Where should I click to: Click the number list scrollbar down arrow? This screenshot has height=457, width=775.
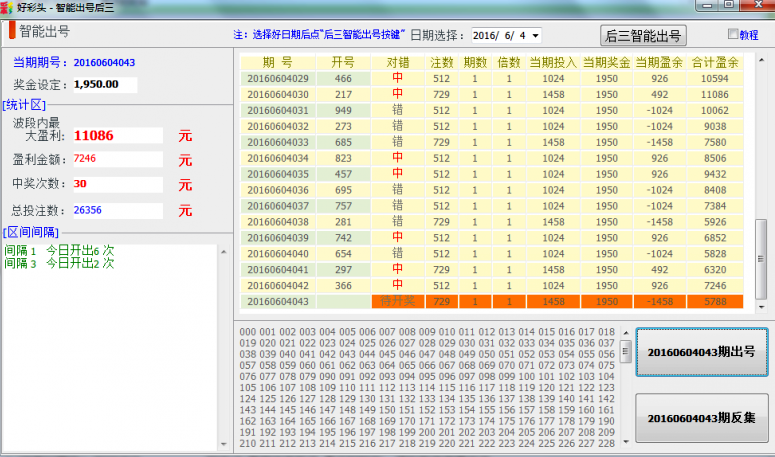(x=626, y=438)
